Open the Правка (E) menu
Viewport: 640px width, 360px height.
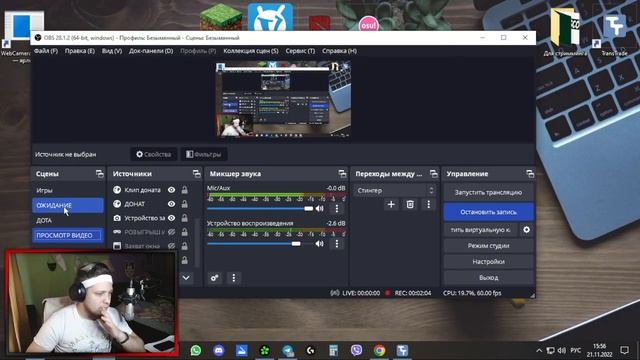click(x=80, y=51)
